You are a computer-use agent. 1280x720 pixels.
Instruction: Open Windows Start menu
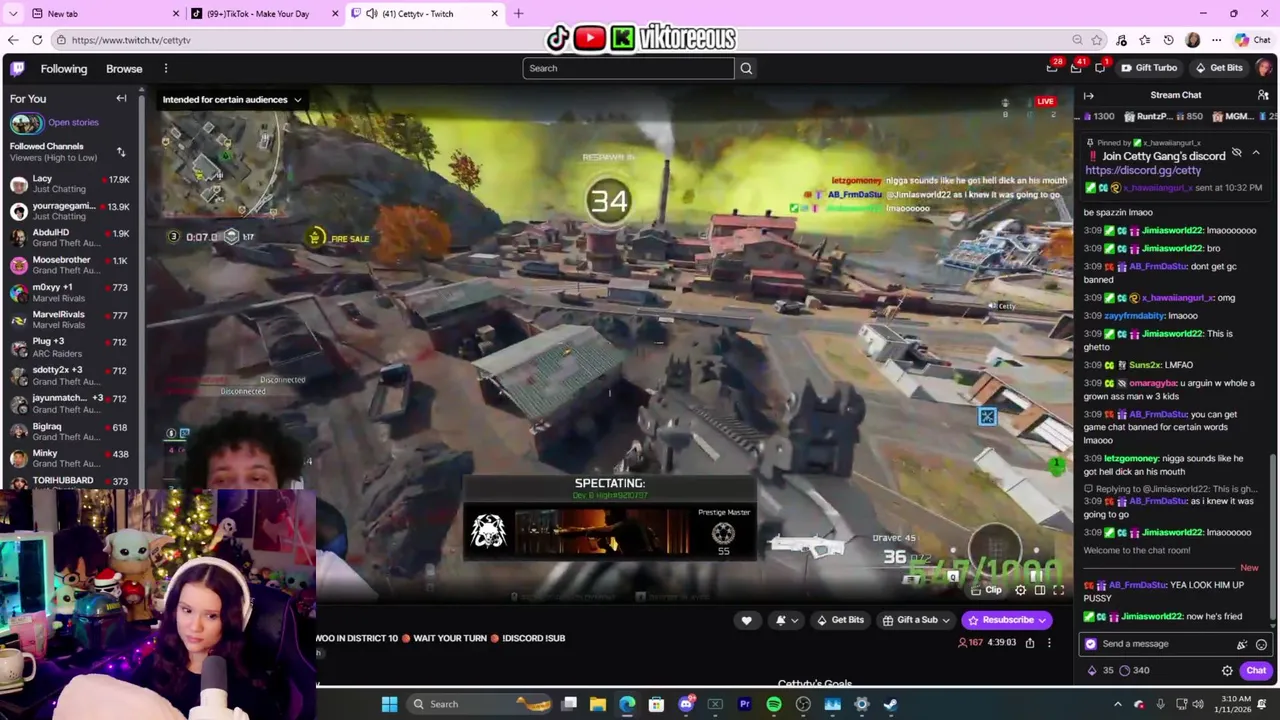point(389,704)
